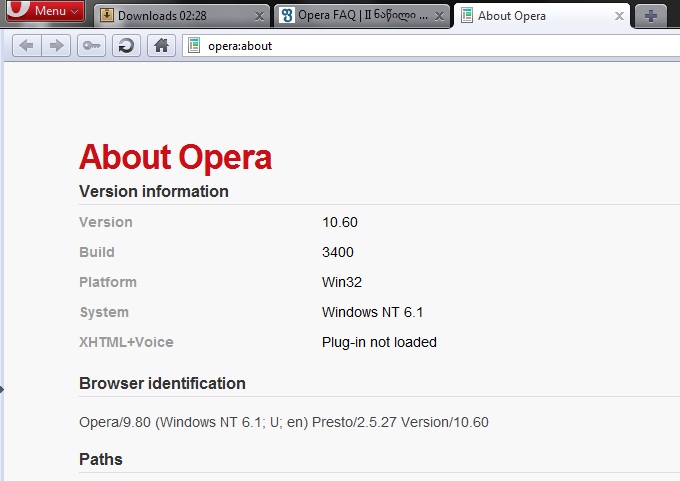Click the Back navigation arrow
The width and height of the screenshot is (680, 481).
[x=27, y=45]
